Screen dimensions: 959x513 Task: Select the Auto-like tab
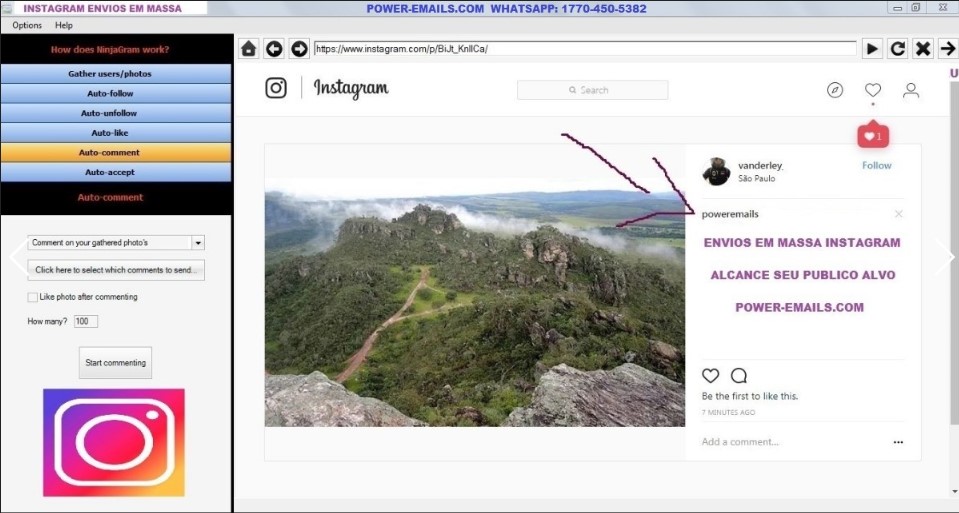pyautogui.click(x=116, y=132)
